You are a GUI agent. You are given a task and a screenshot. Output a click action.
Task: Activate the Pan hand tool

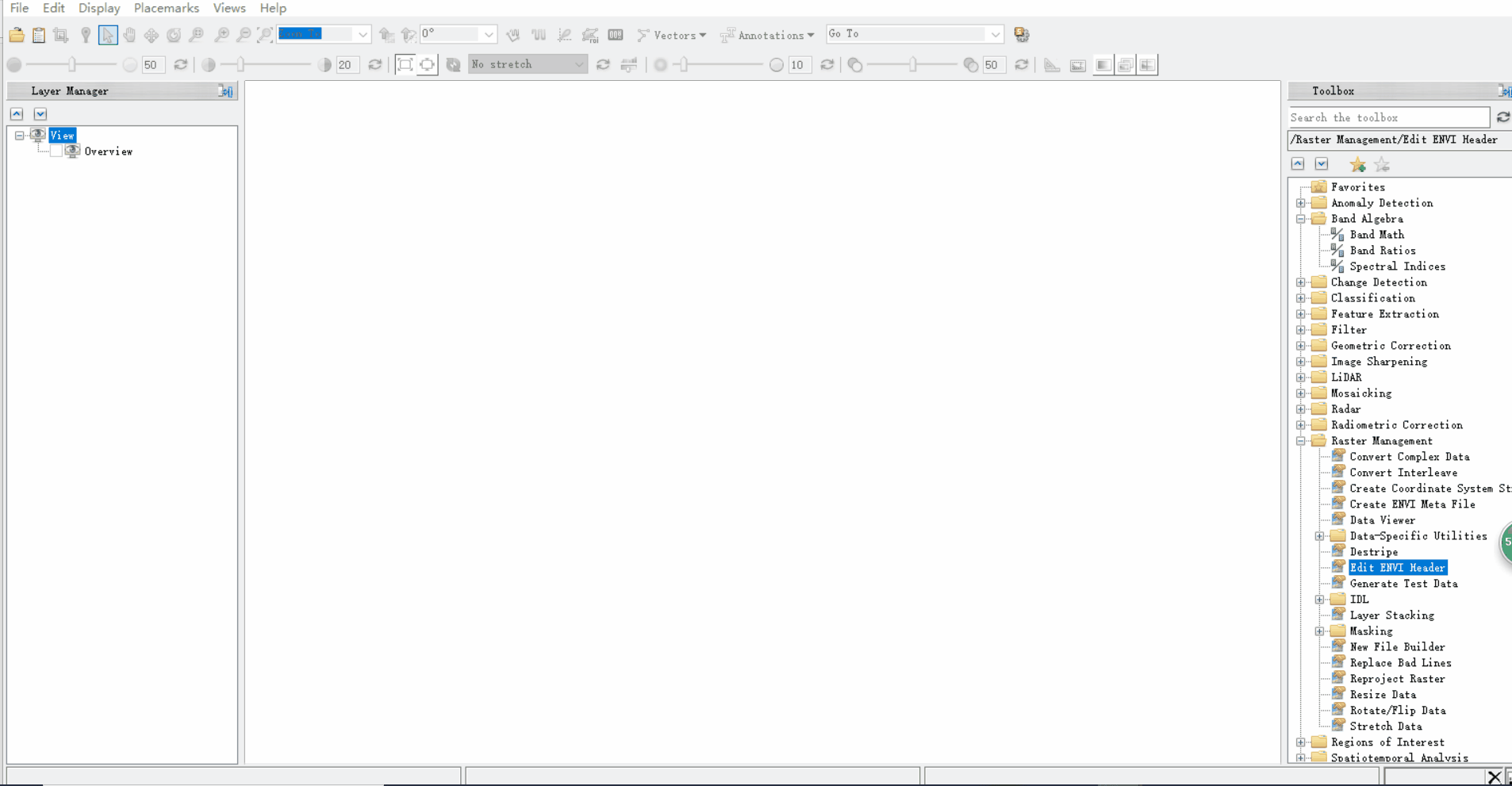coord(129,35)
